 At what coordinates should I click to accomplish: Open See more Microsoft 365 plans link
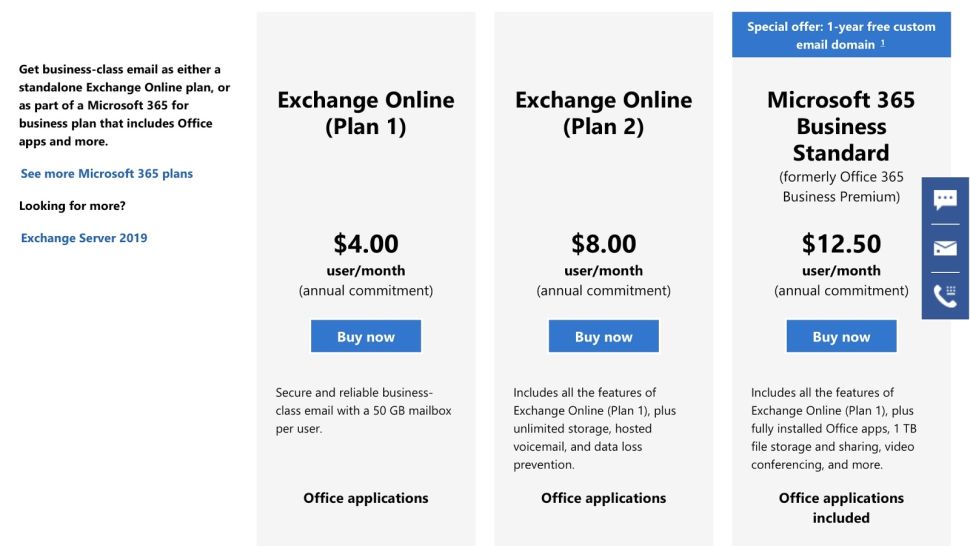pyautogui.click(x=106, y=174)
